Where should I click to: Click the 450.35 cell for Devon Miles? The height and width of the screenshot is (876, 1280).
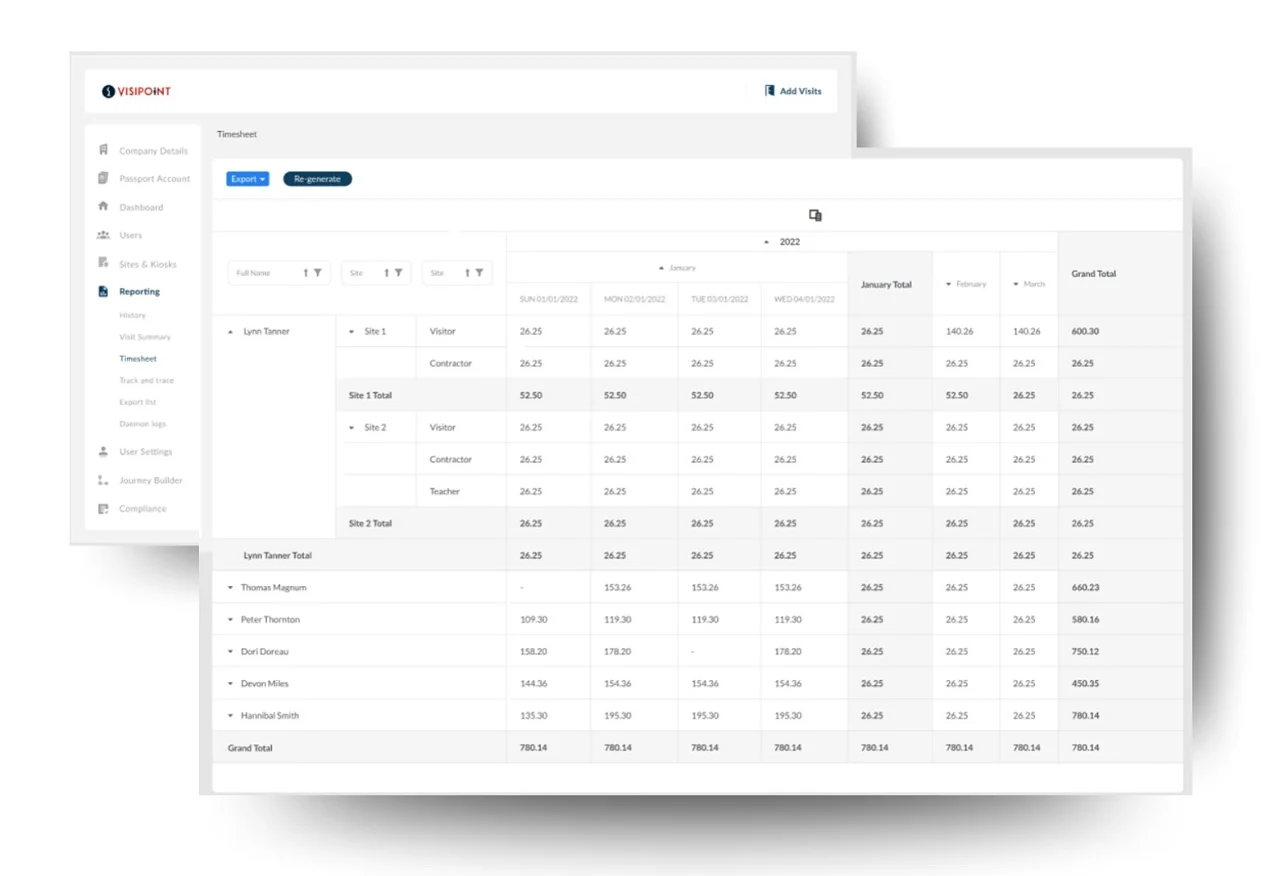coord(1120,683)
